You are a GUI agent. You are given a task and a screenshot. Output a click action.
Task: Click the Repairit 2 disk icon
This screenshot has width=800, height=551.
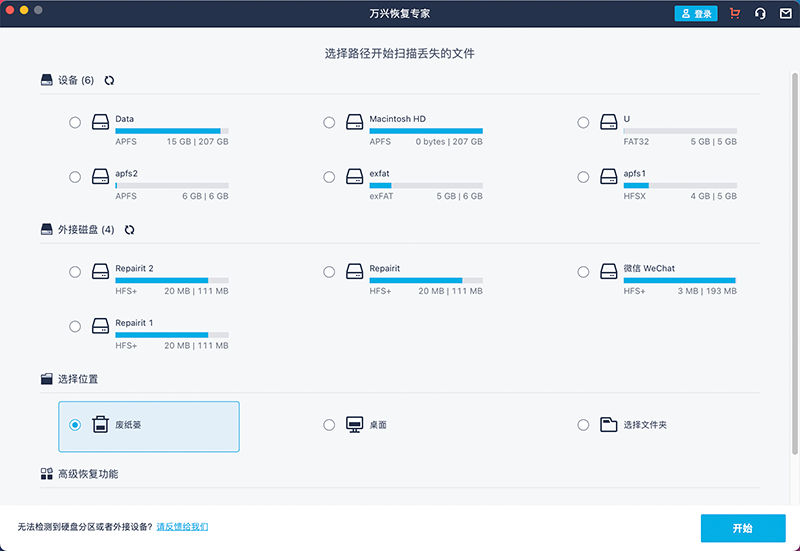[x=101, y=272]
